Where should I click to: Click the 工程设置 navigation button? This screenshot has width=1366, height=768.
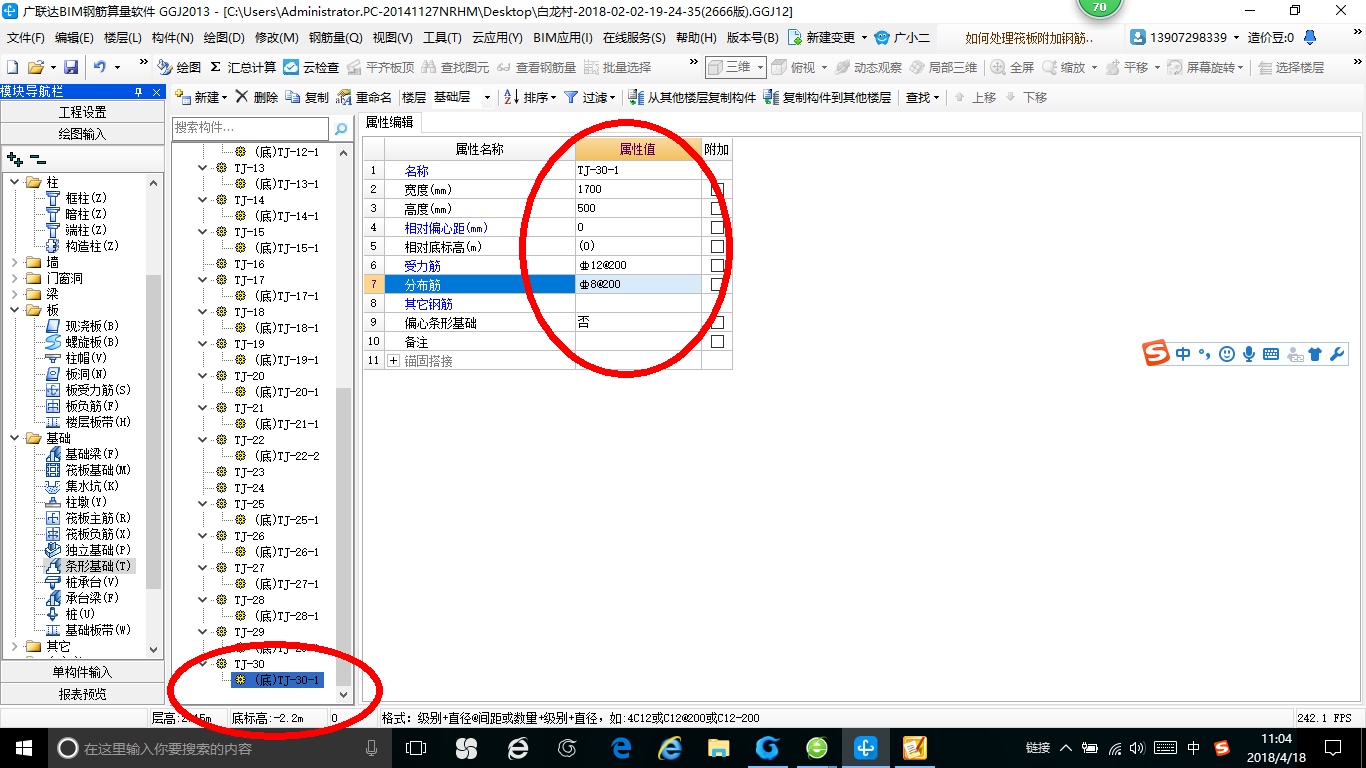click(82, 112)
